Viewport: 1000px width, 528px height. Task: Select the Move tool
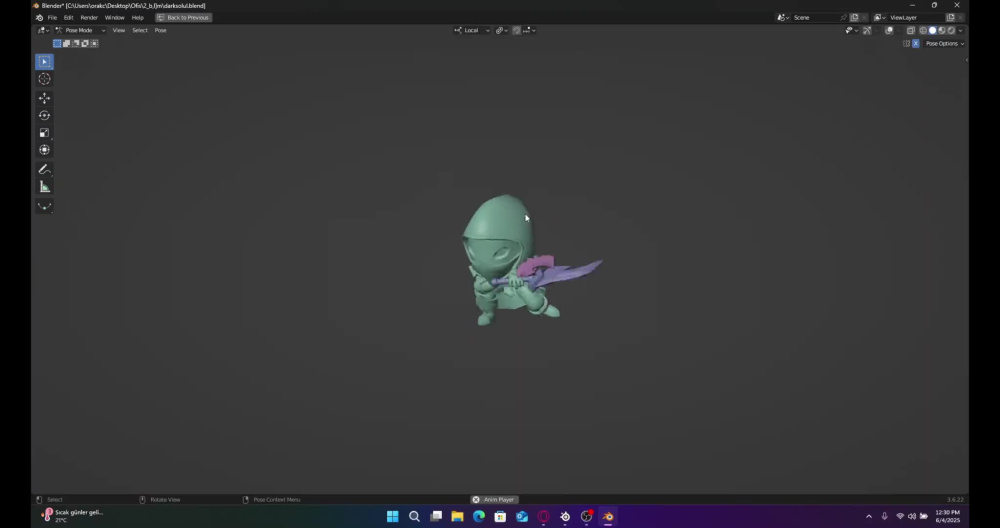[x=45, y=98]
